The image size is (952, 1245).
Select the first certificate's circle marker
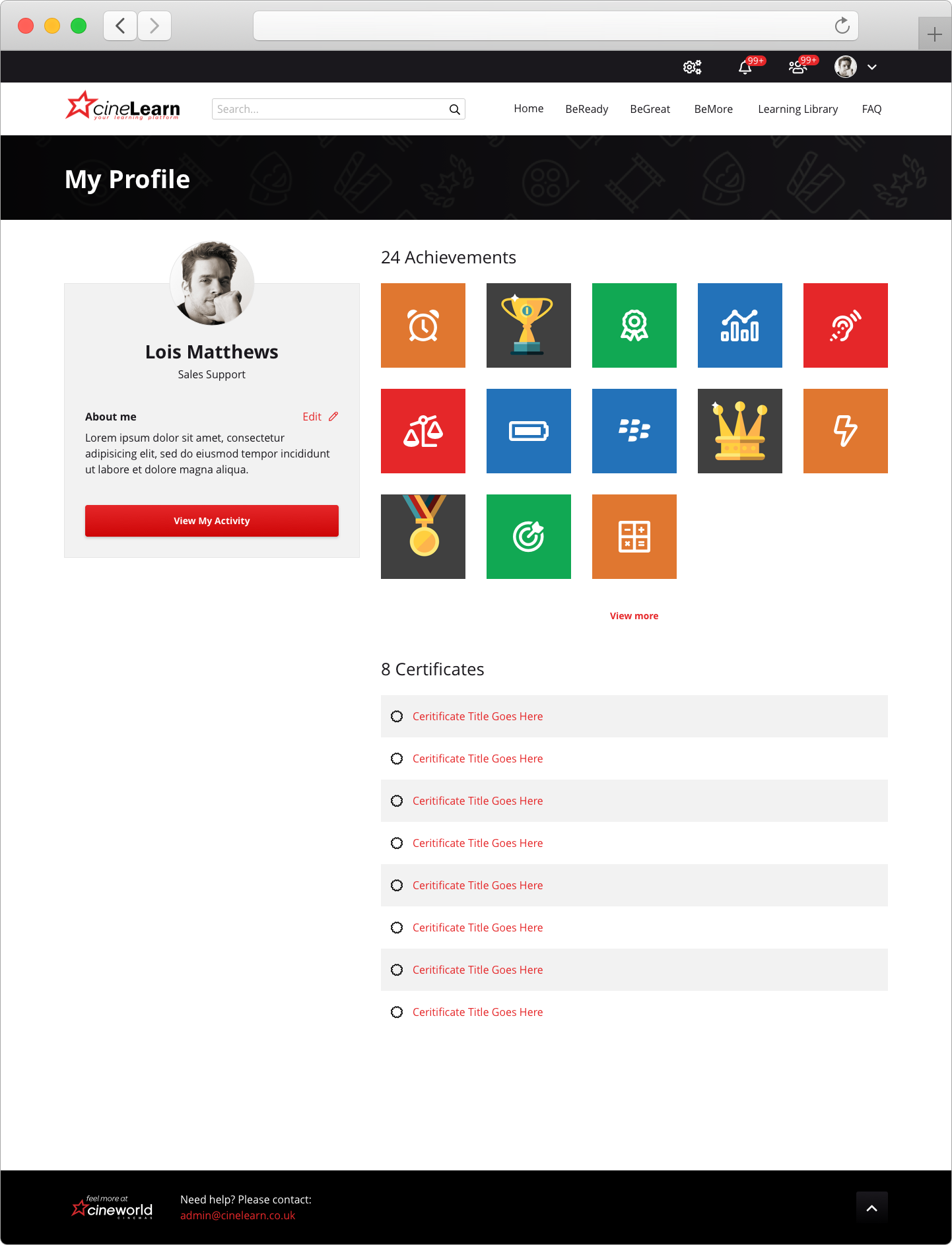[x=397, y=716]
